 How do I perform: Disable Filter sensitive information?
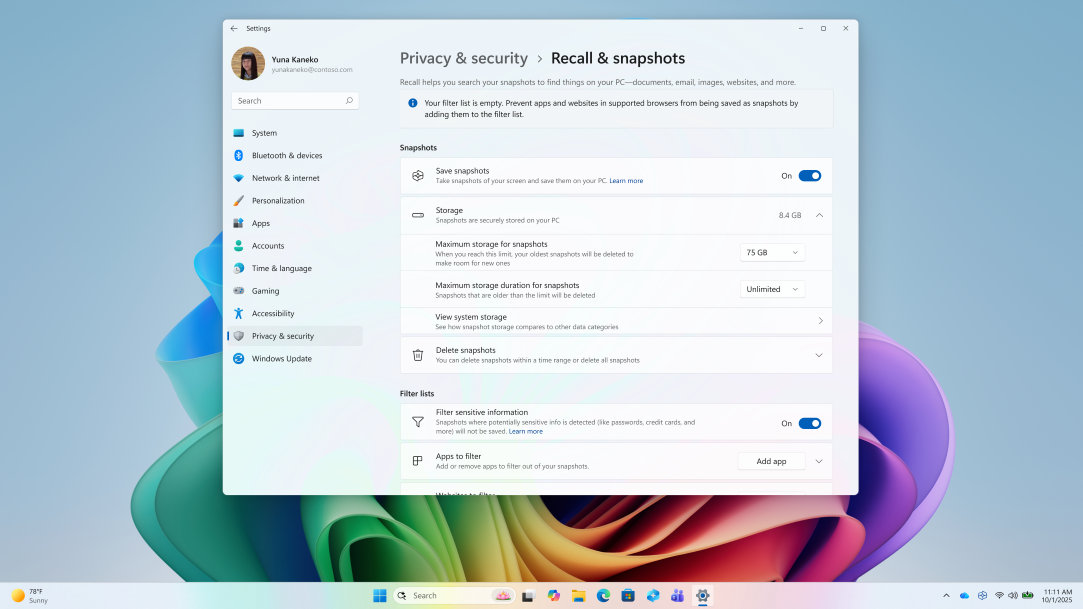click(809, 422)
